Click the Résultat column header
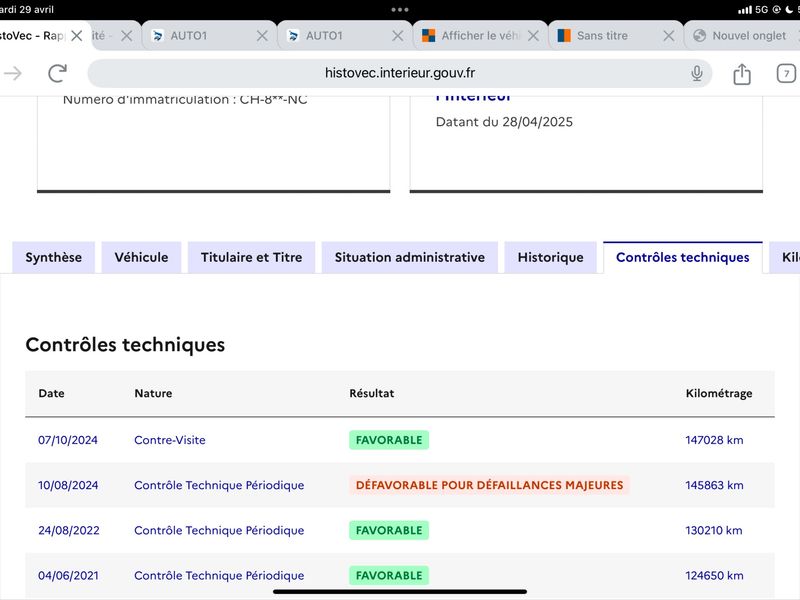The height and width of the screenshot is (600, 800). coord(371,393)
